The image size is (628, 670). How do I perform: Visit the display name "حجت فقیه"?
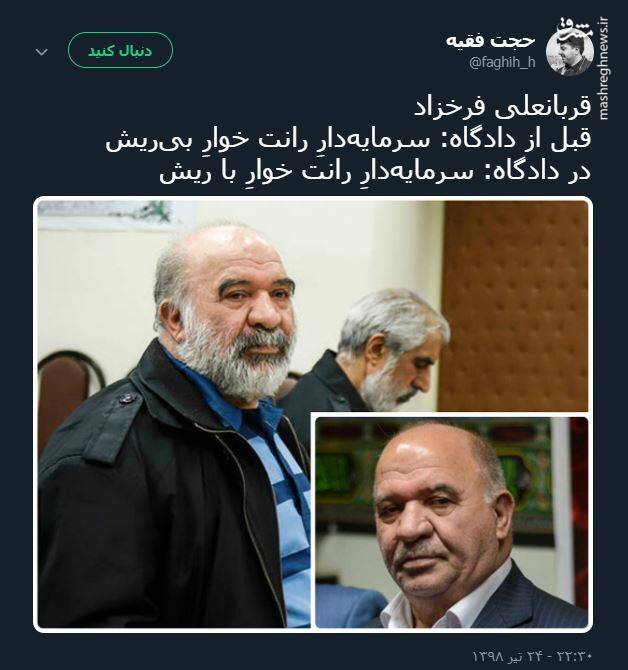click(490, 41)
